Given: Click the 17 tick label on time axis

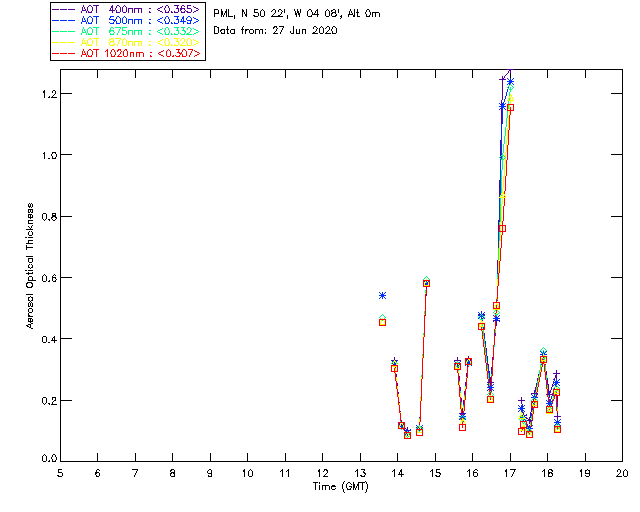Looking at the screenshot, I should click(510, 472).
